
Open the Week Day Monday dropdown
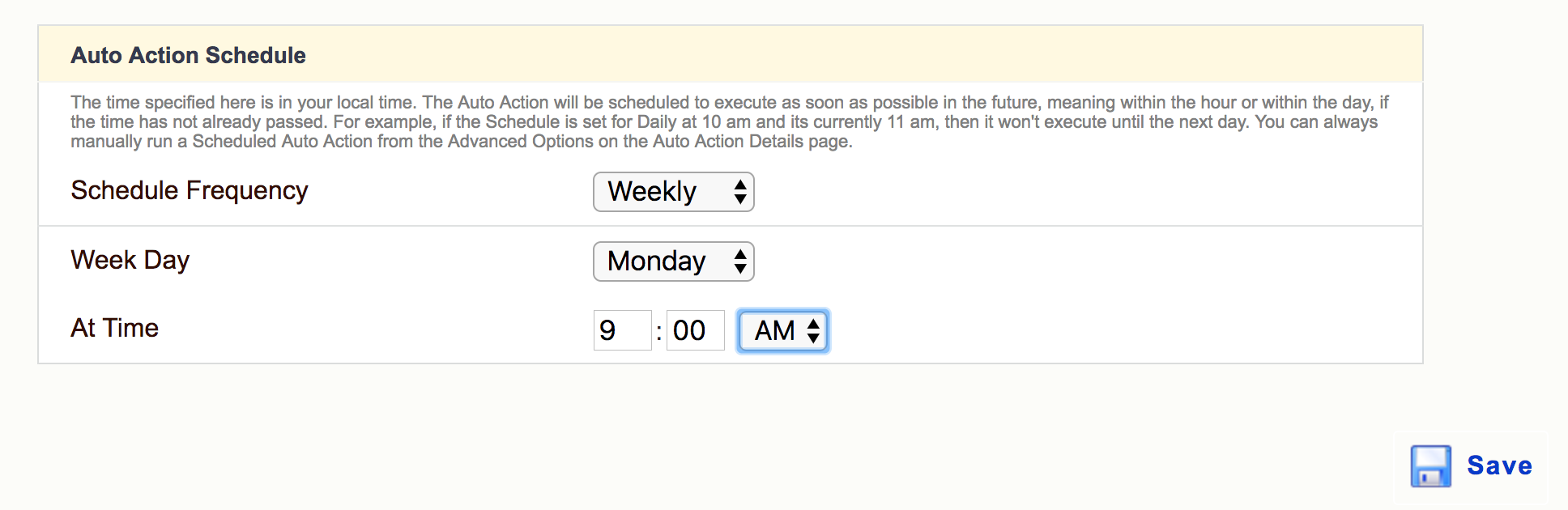674,261
